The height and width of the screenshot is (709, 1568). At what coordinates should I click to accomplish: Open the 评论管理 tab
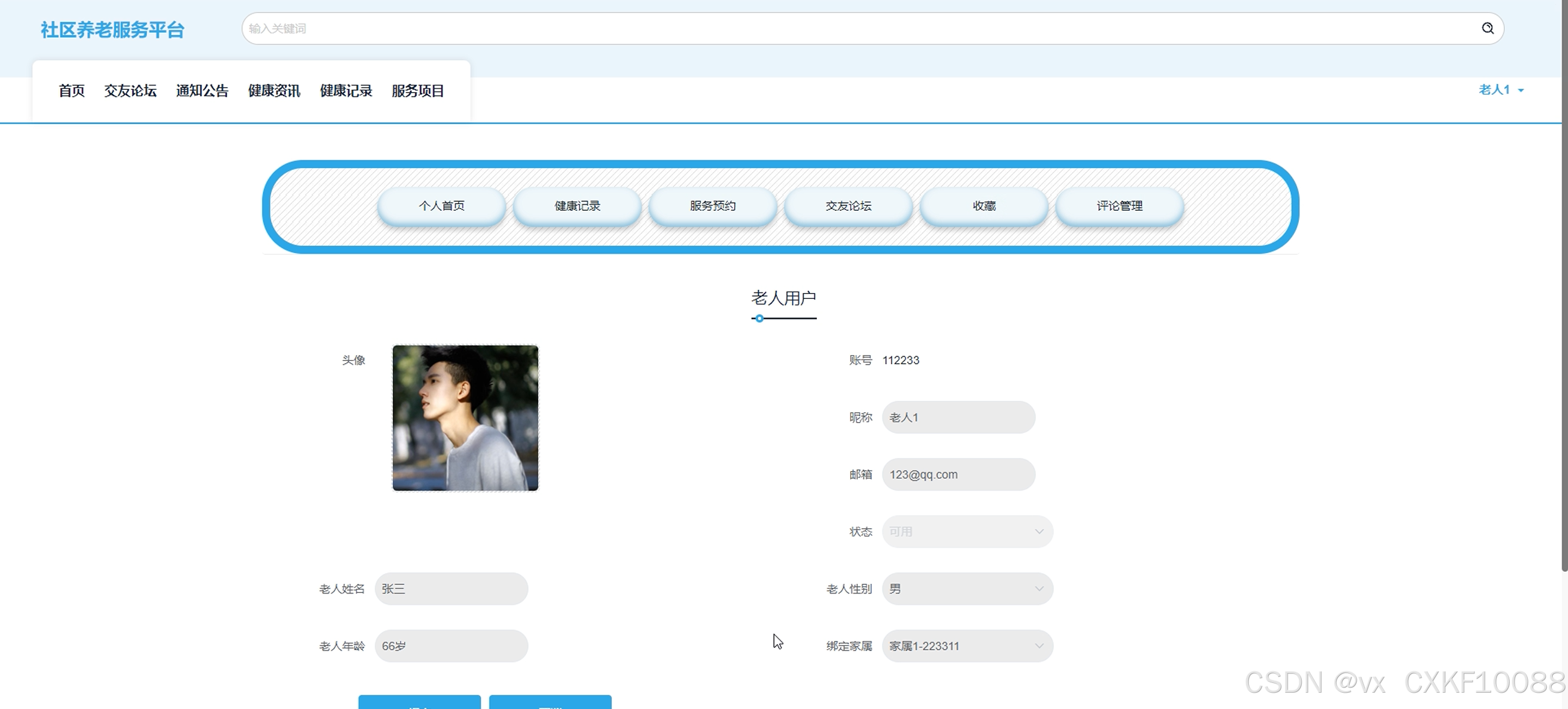[x=1119, y=206]
